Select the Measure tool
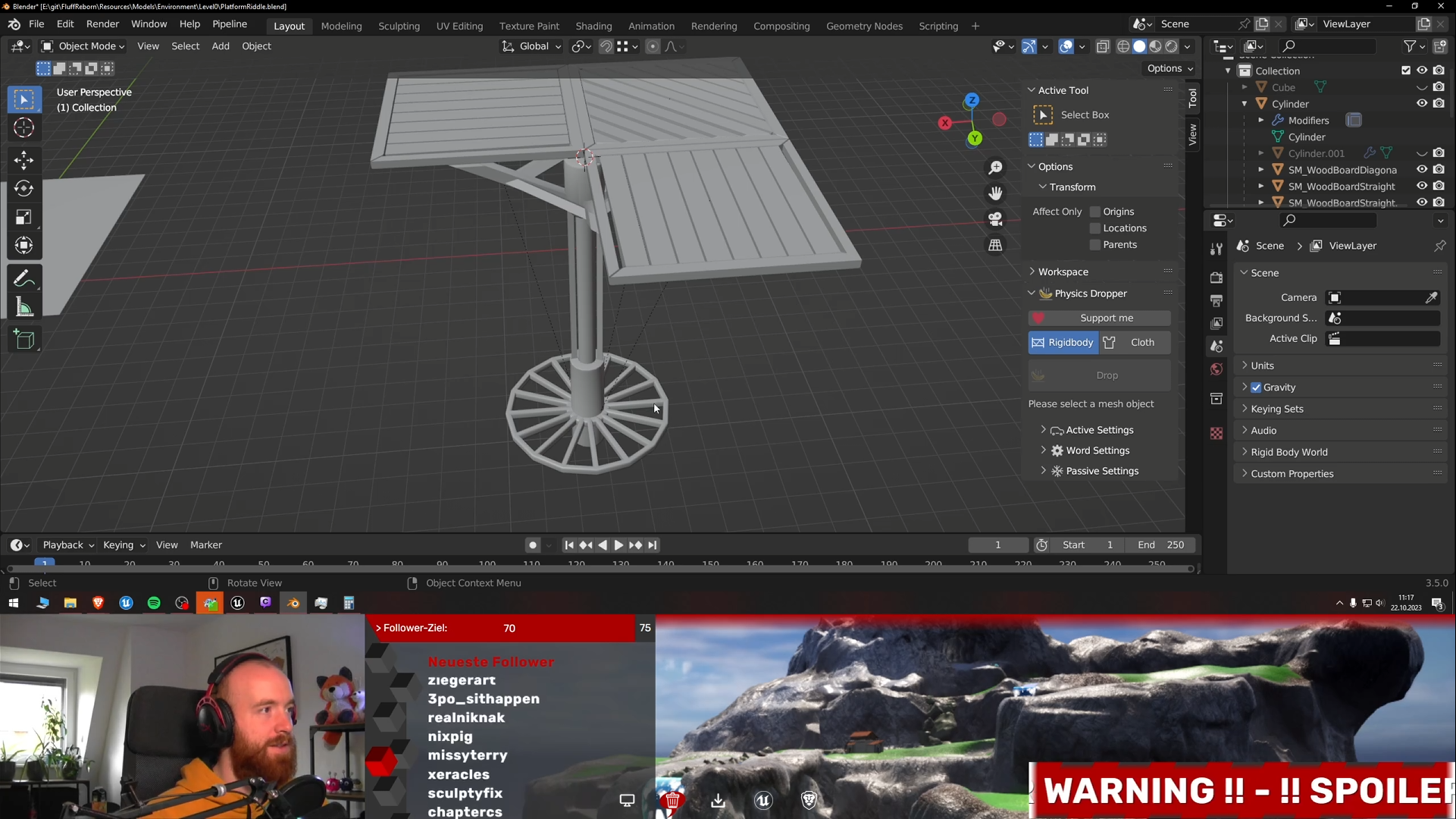 (x=23, y=308)
